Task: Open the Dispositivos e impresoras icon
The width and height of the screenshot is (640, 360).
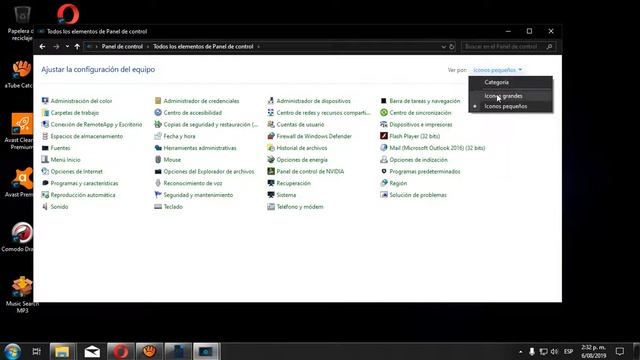Action: 384,124
